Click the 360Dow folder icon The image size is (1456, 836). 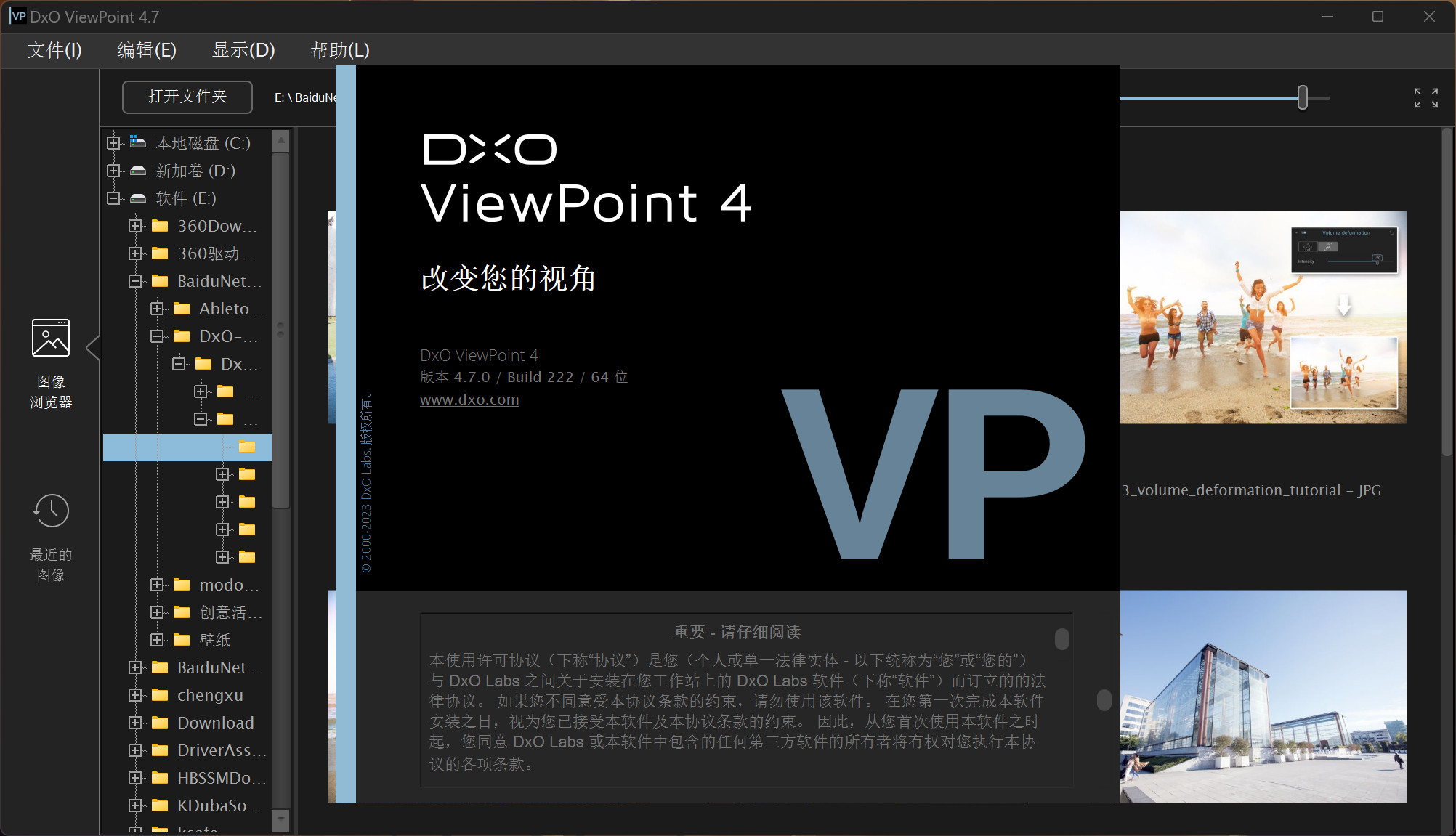[x=160, y=226]
